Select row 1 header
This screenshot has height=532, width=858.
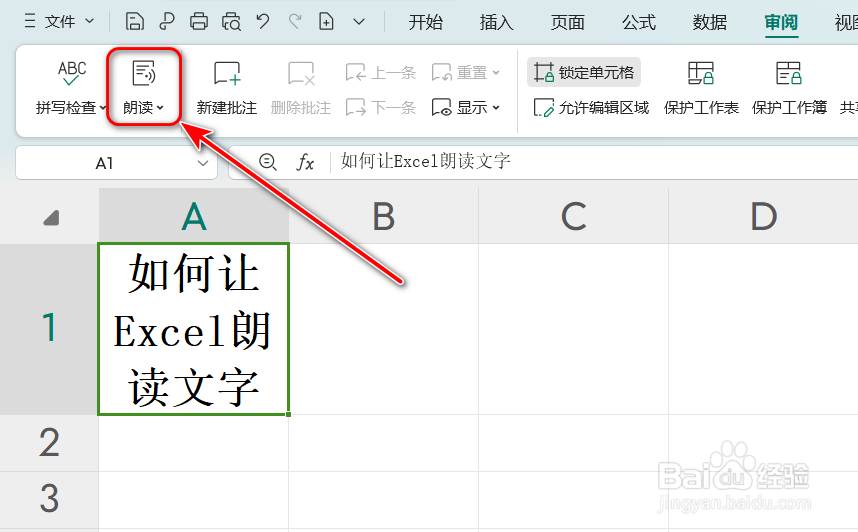[x=49, y=329]
